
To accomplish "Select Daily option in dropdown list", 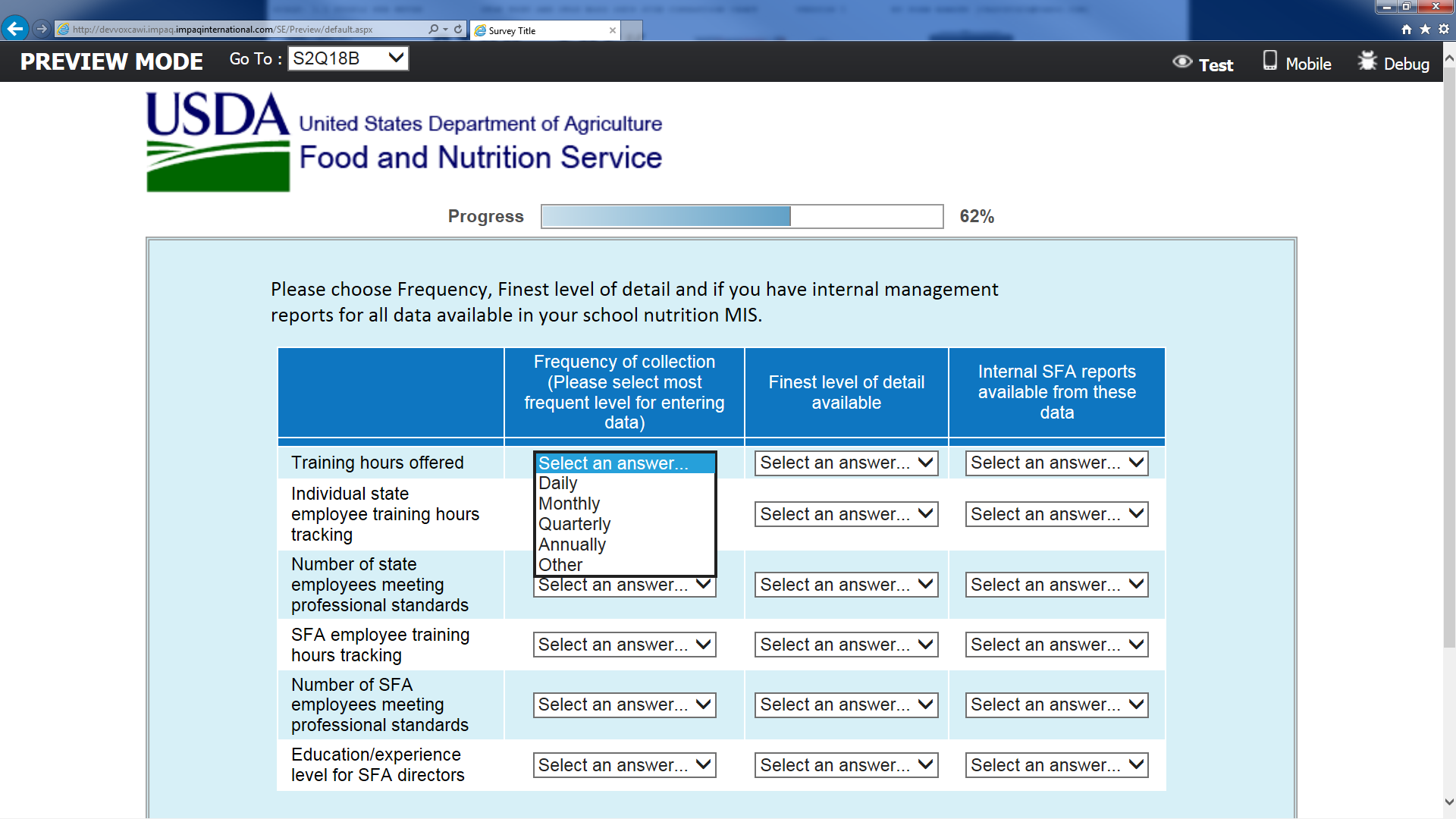I will click(558, 483).
